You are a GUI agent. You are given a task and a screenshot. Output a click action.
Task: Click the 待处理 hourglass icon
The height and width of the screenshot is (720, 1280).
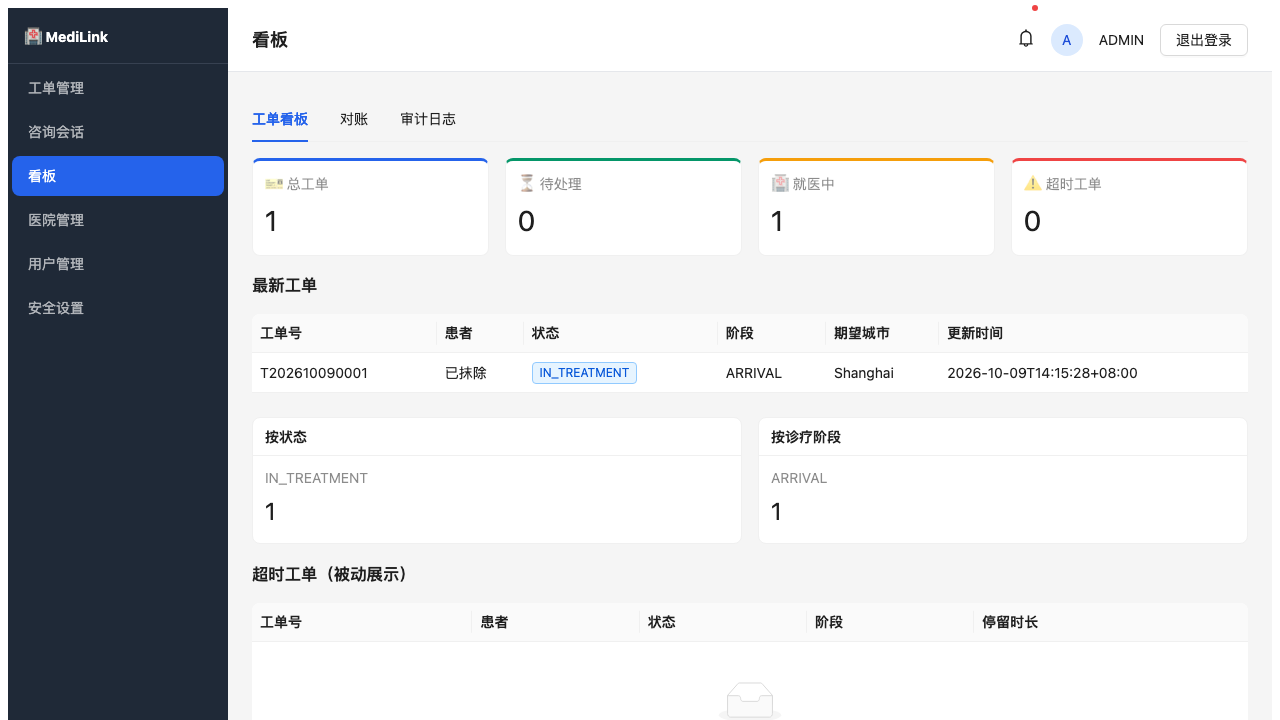click(x=527, y=184)
